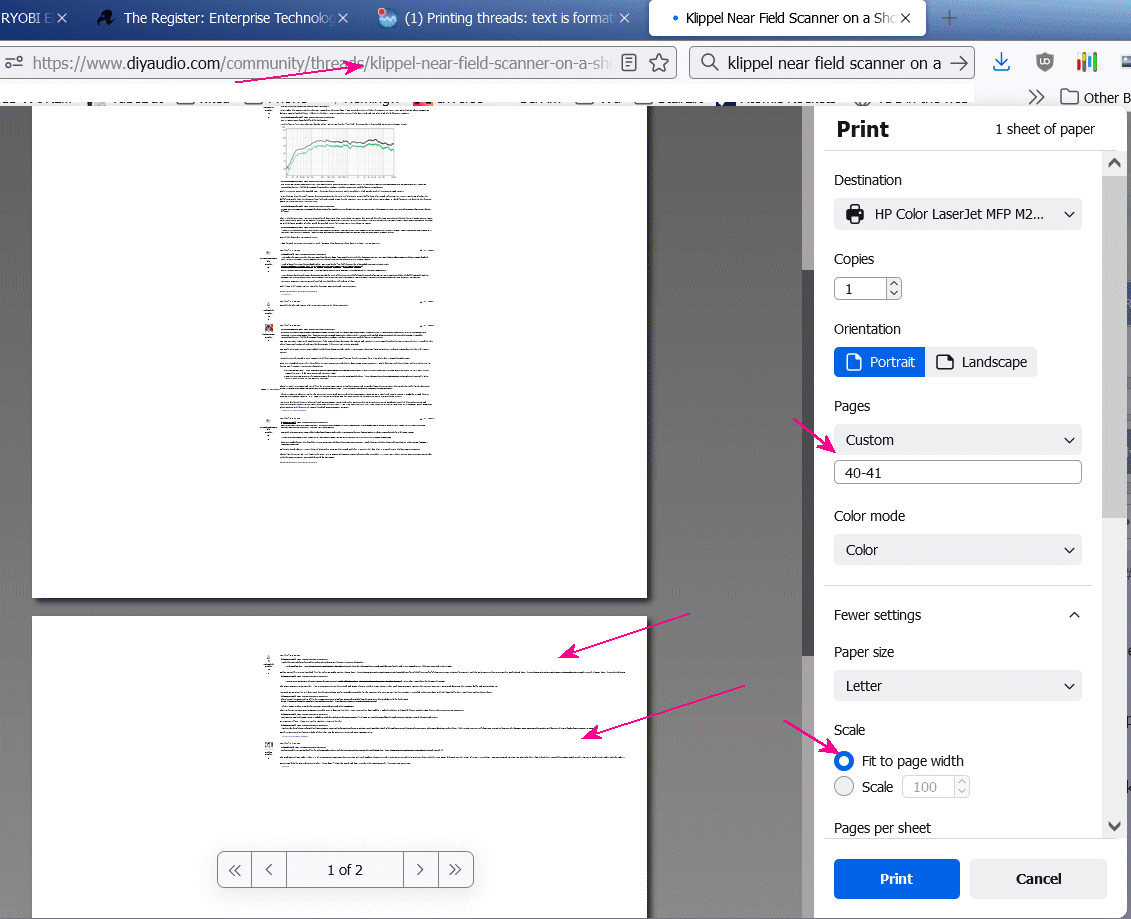Select the custom Scale radio button
This screenshot has width=1131, height=919.
point(844,786)
